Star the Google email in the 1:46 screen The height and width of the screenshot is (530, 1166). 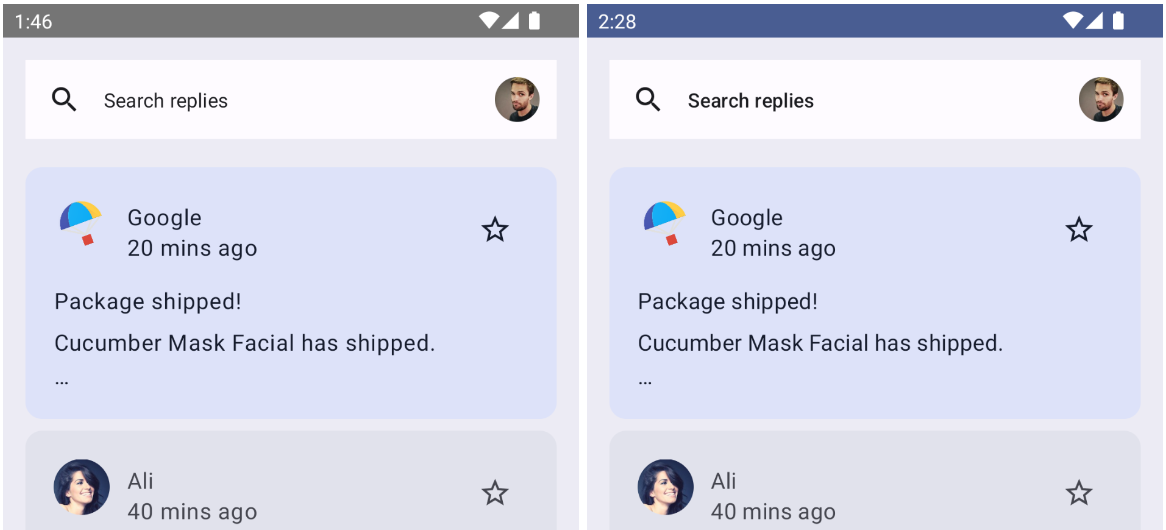point(495,230)
